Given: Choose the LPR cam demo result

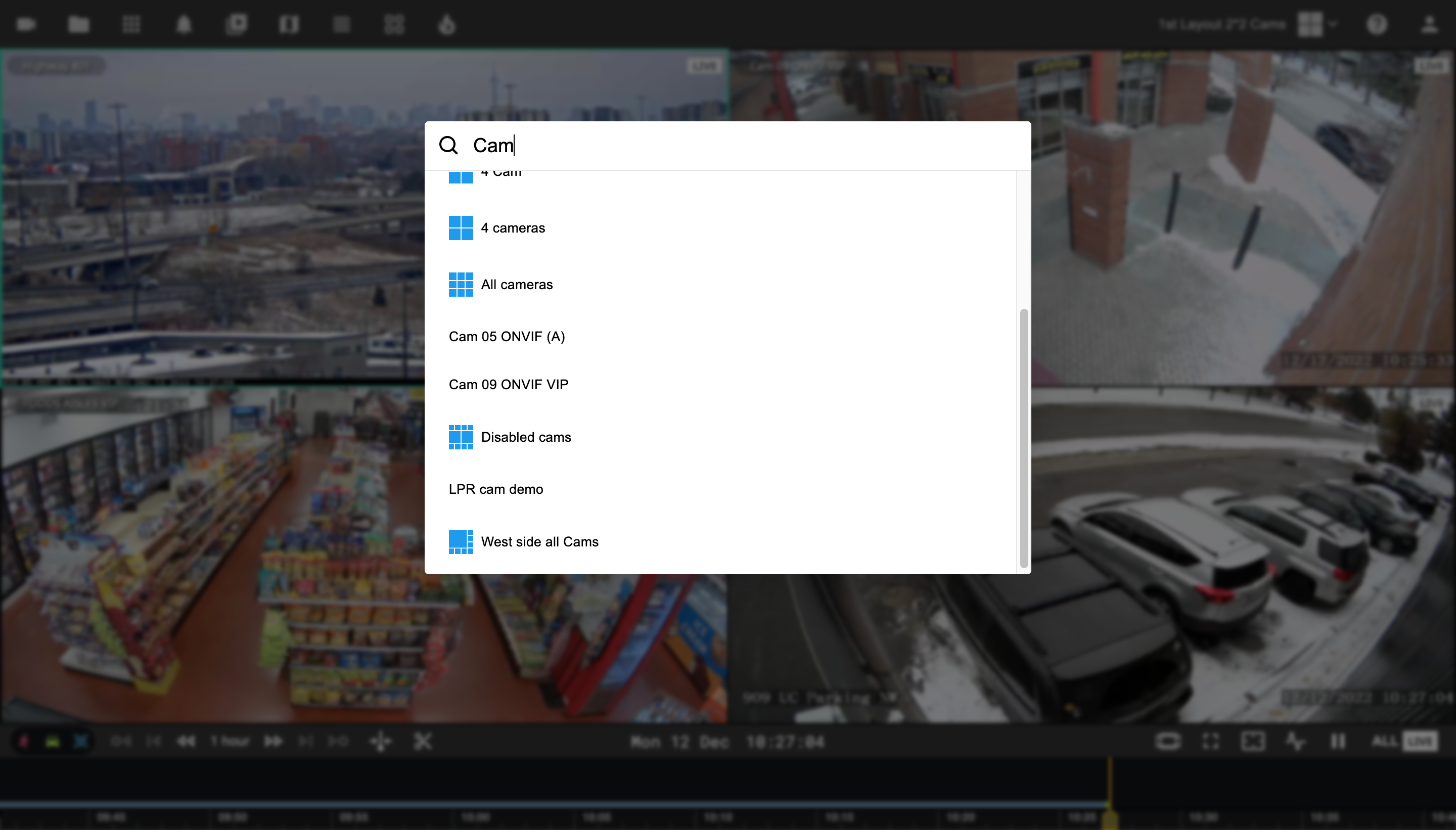Looking at the screenshot, I should [495, 489].
